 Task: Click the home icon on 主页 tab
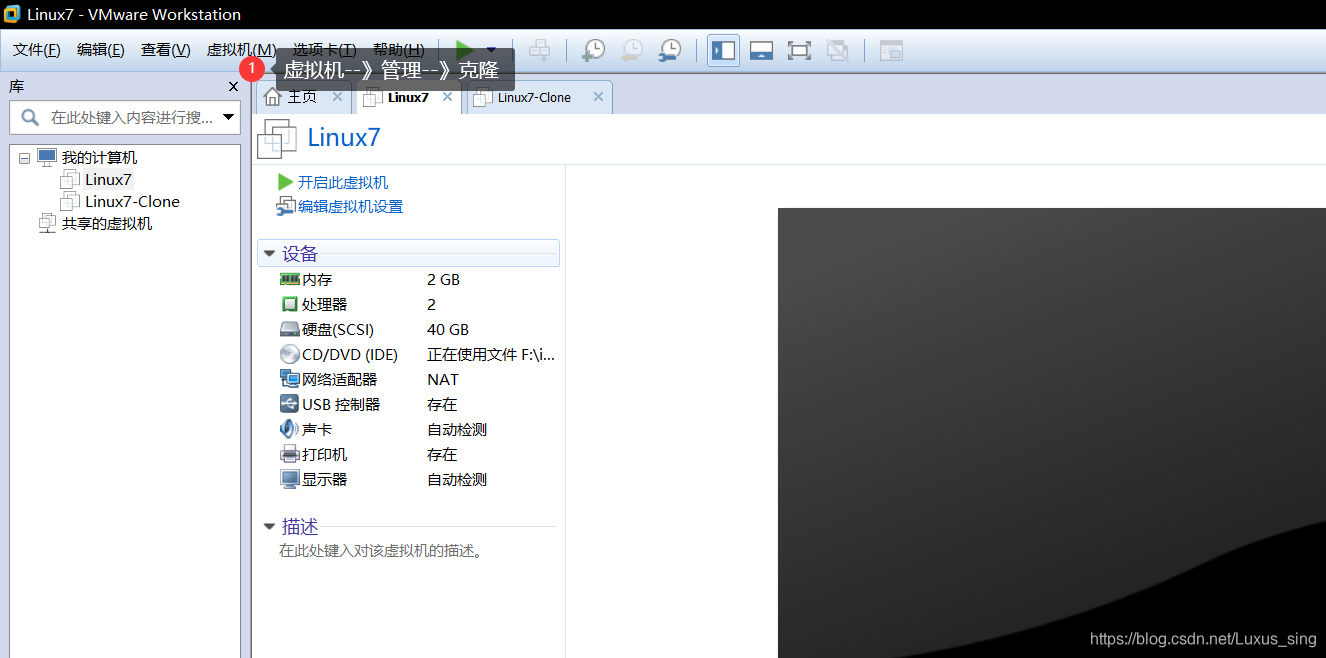pos(272,97)
